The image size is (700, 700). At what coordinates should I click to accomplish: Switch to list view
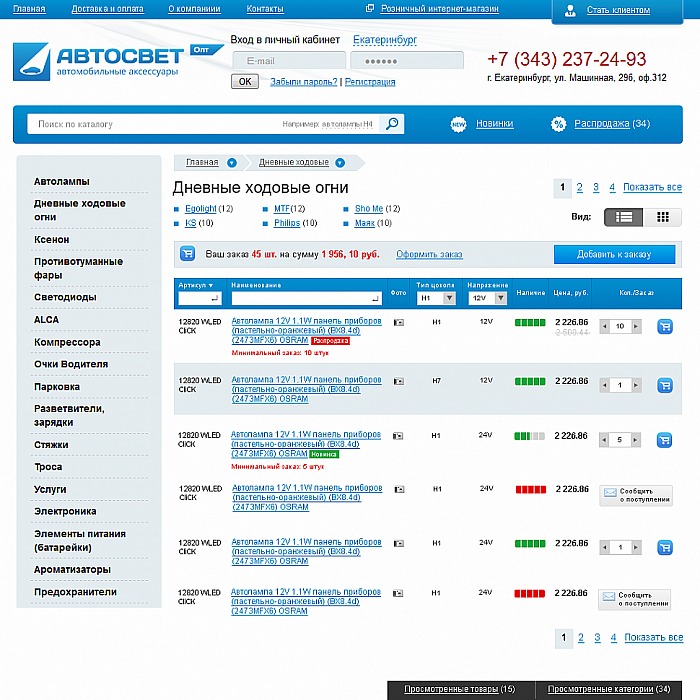point(623,217)
